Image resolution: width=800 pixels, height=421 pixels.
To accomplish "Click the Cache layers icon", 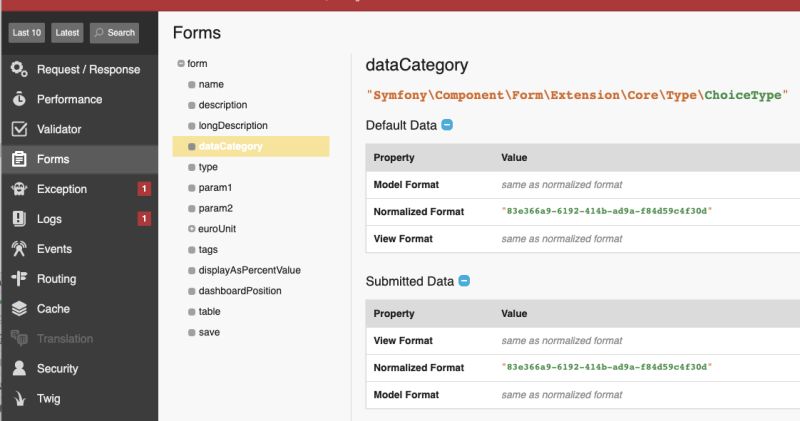I will [x=19, y=309].
